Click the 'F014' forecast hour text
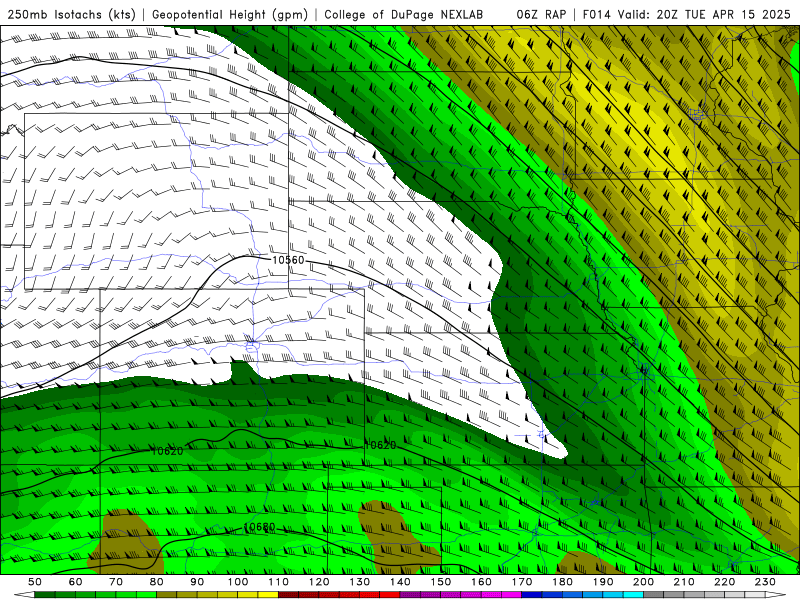Image resolution: width=800 pixels, height=600 pixels. [x=597, y=14]
